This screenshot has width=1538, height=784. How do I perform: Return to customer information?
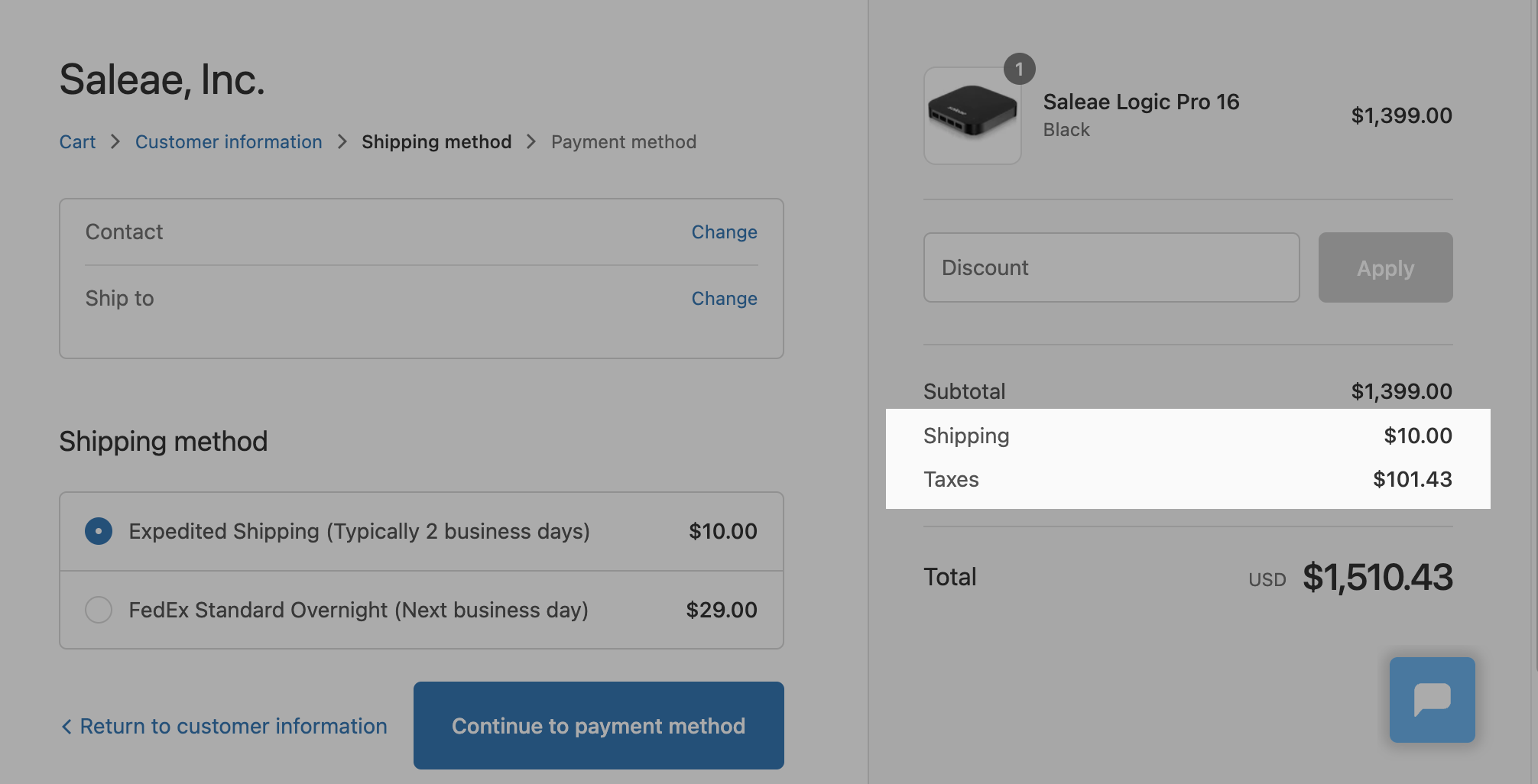tap(233, 727)
